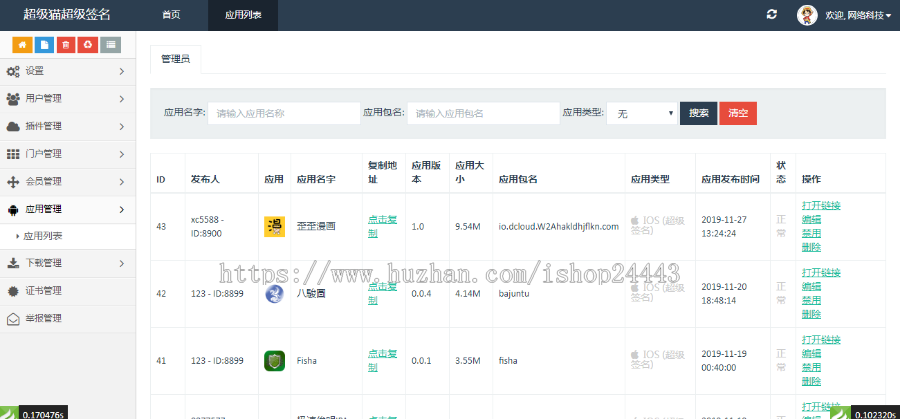Open the 欢迎, 网络科技 user dropdown

[x=858, y=15]
